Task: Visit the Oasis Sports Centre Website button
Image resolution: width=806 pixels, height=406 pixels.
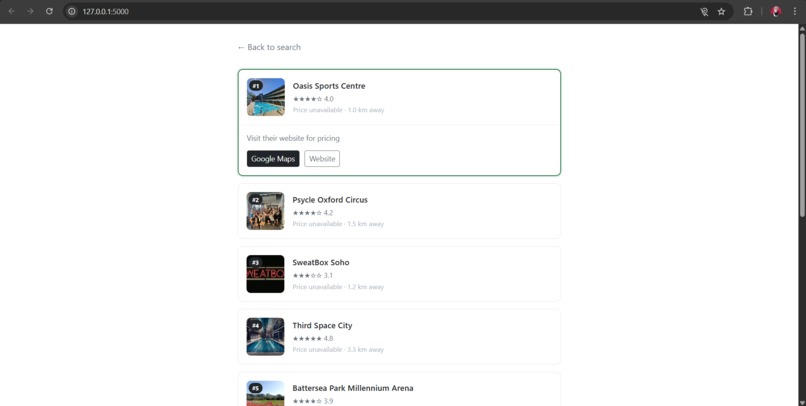Action: (x=322, y=159)
